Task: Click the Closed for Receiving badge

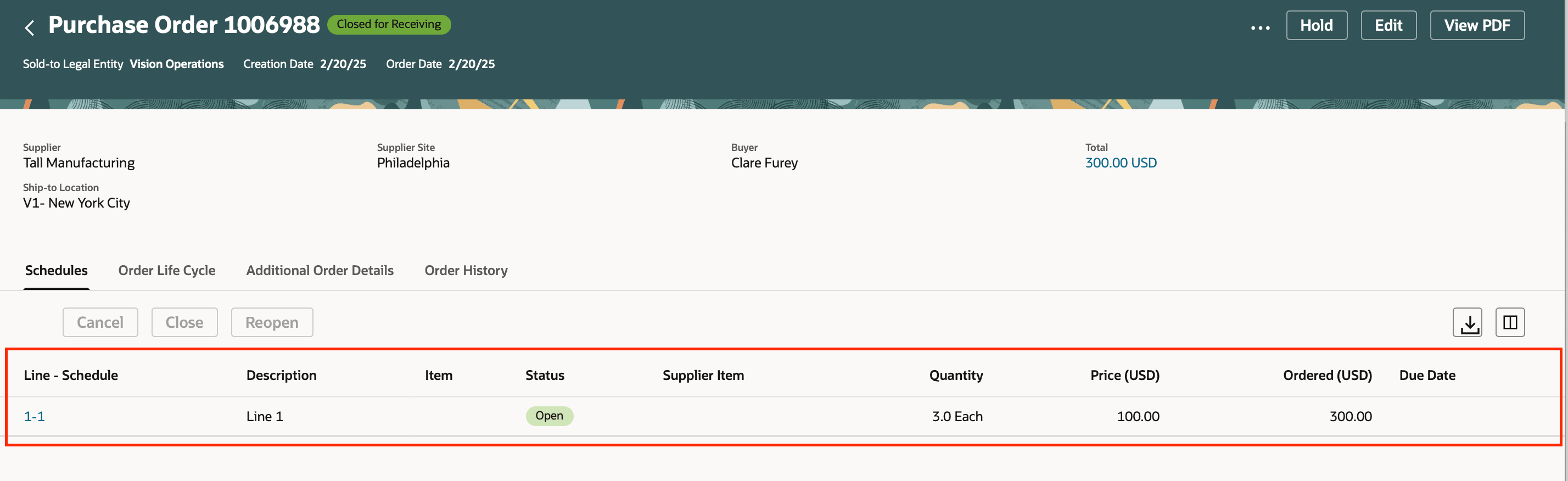Action: [389, 24]
